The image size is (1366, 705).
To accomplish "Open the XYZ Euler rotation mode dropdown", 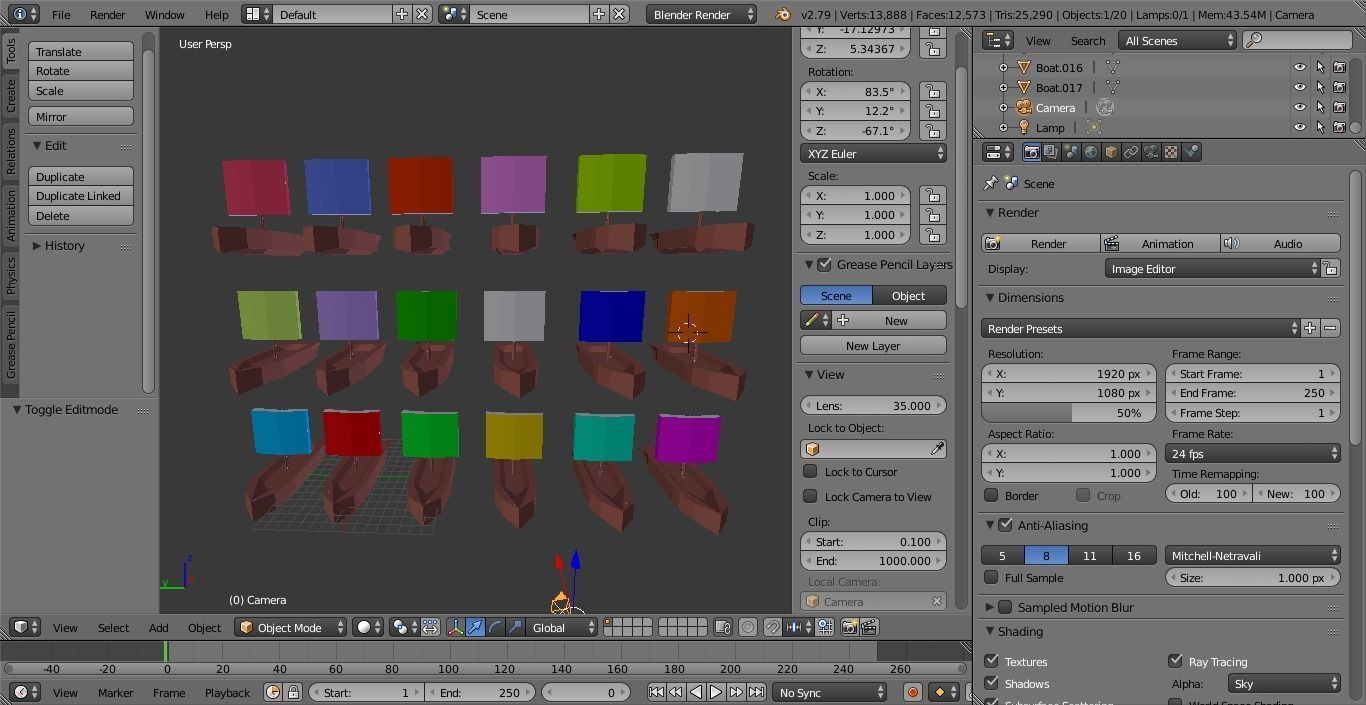I will click(x=873, y=153).
